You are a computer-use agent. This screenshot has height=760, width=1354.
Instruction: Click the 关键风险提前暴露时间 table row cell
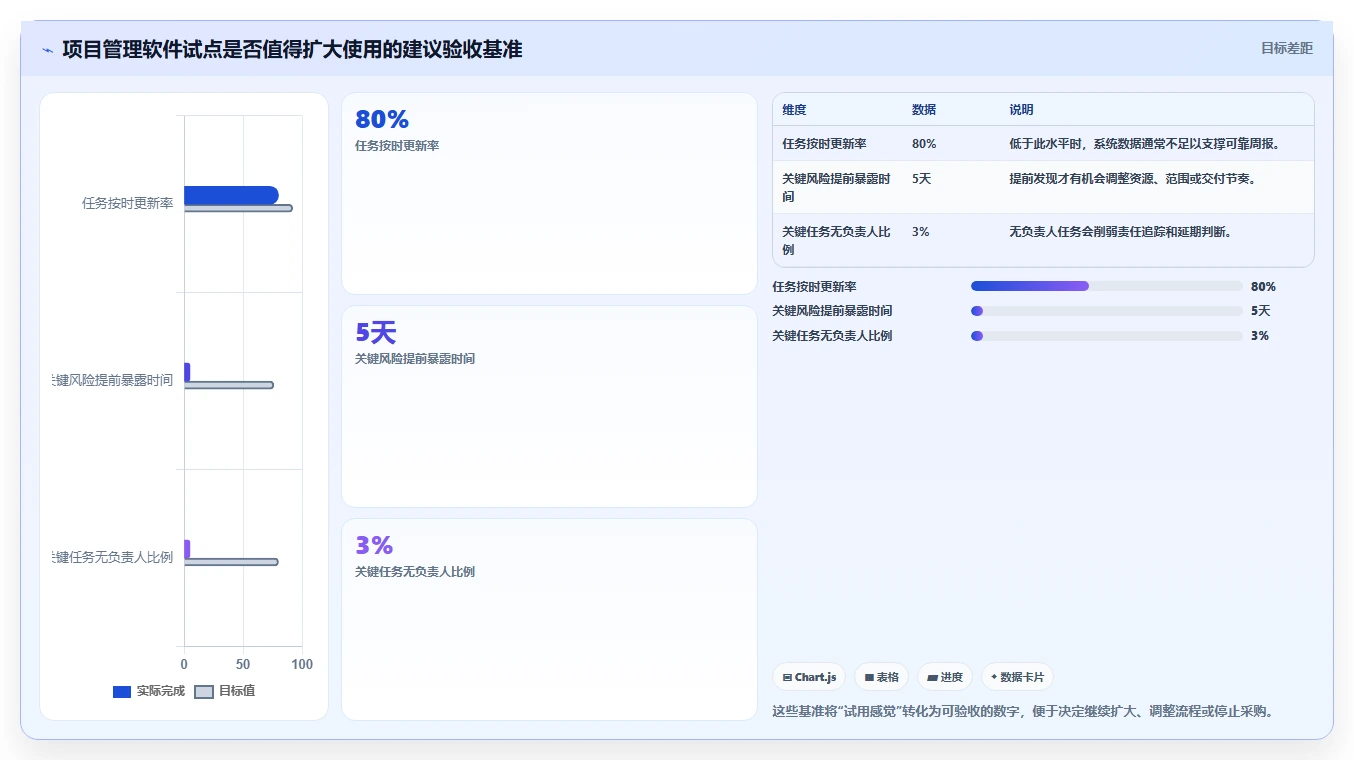tap(837, 187)
